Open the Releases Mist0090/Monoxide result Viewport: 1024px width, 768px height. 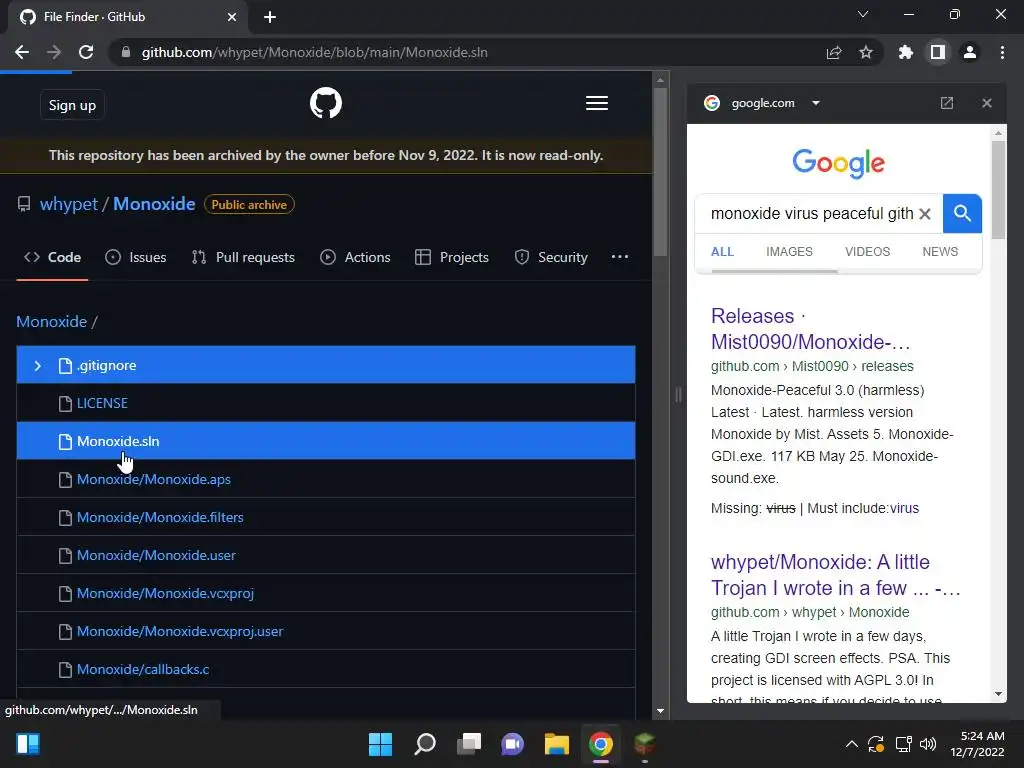(x=810, y=328)
